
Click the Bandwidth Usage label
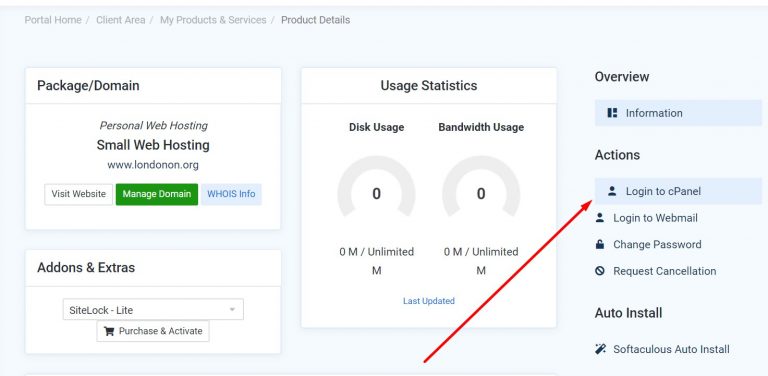tap(481, 127)
